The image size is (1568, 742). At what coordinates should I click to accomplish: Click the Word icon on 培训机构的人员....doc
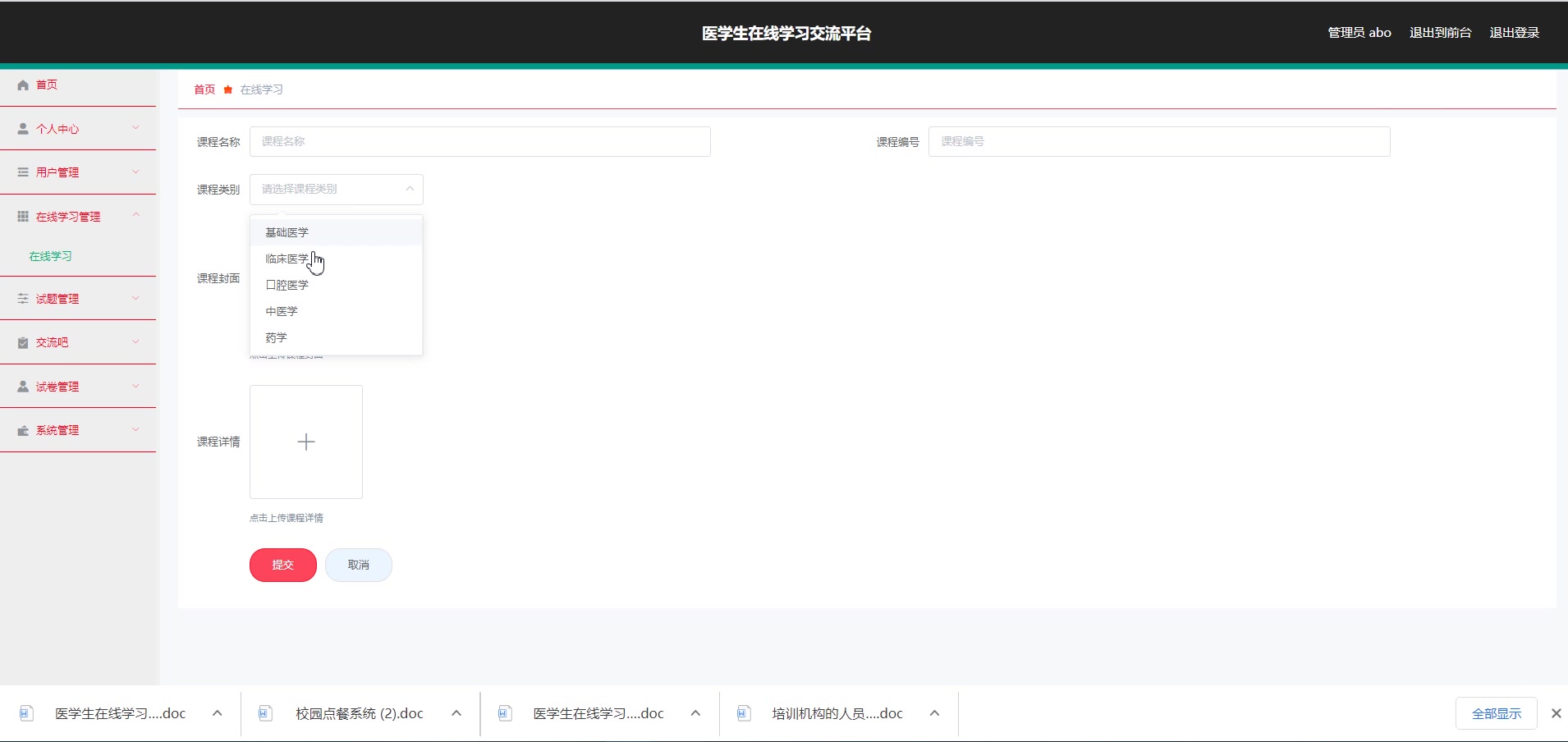(744, 713)
